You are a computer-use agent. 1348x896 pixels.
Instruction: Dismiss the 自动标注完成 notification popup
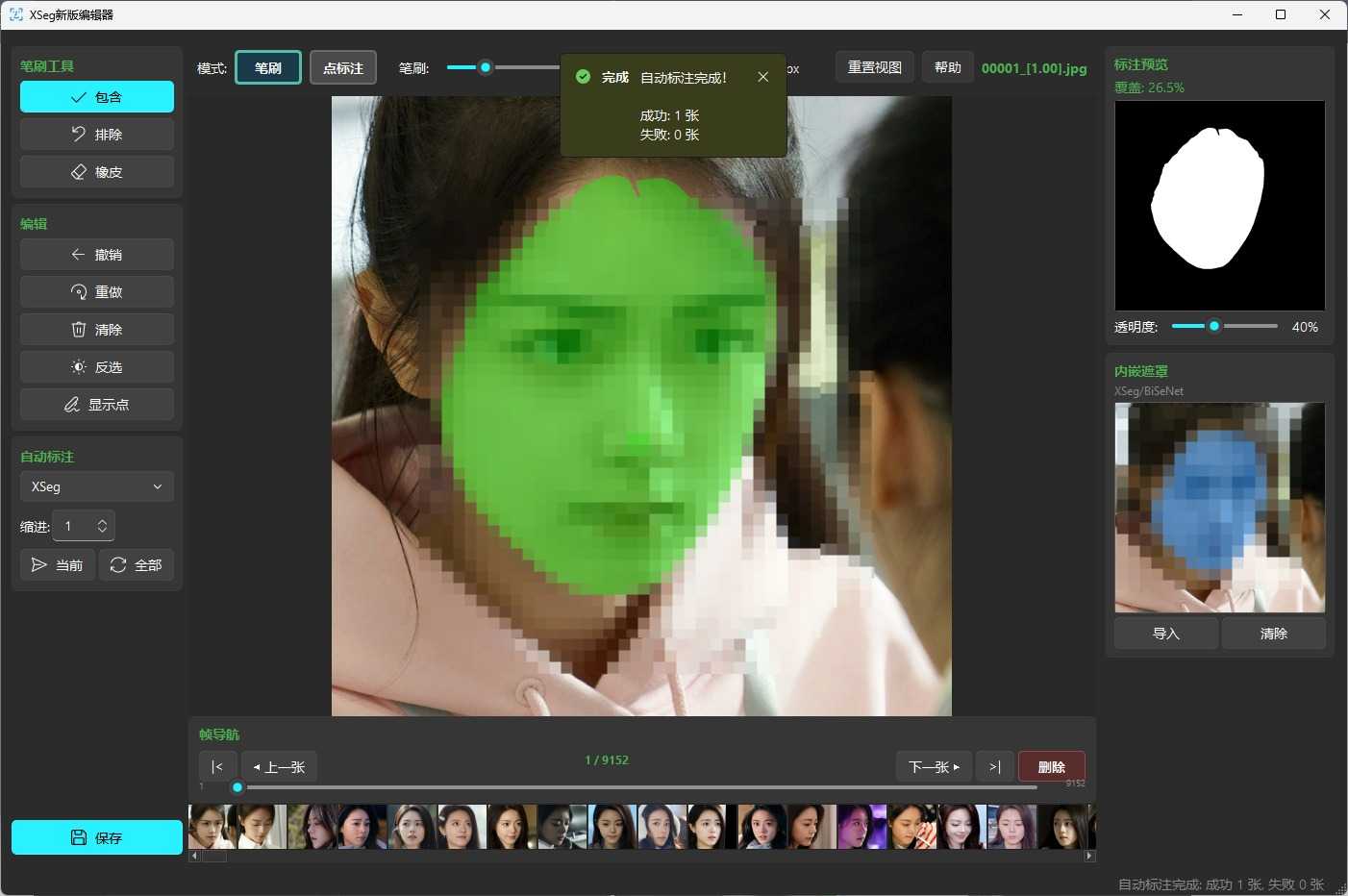(x=762, y=77)
